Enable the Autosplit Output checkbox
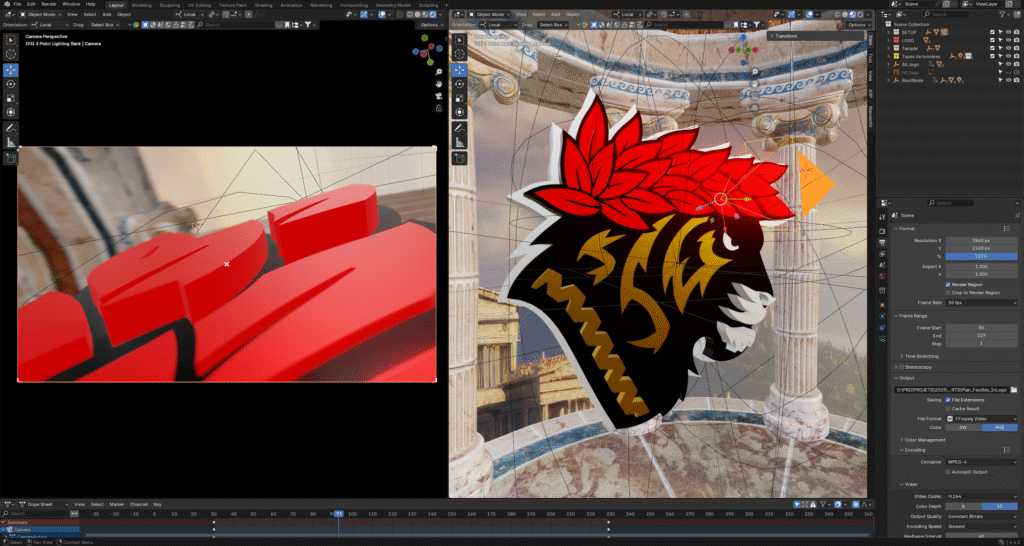Image resolution: width=1024 pixels, height=546 pixels. coord(948,471)
